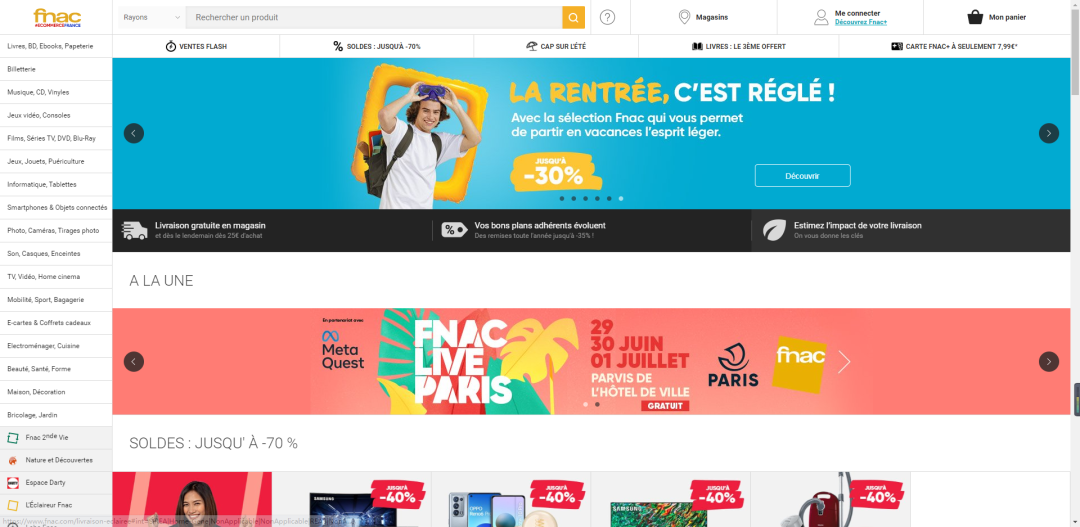Follow the Découvrez Fnac+ link
1080x527 pixels.
[x=861, y=23]
